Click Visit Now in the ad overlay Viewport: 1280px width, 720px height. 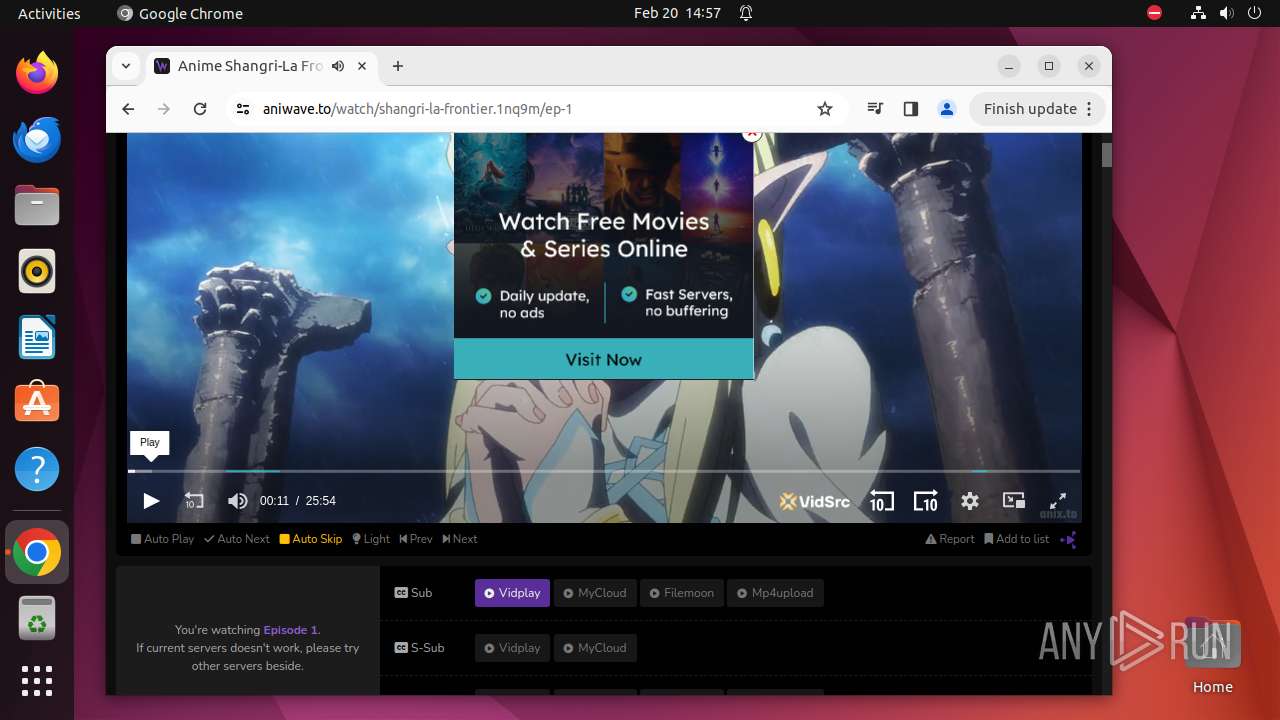603,359
